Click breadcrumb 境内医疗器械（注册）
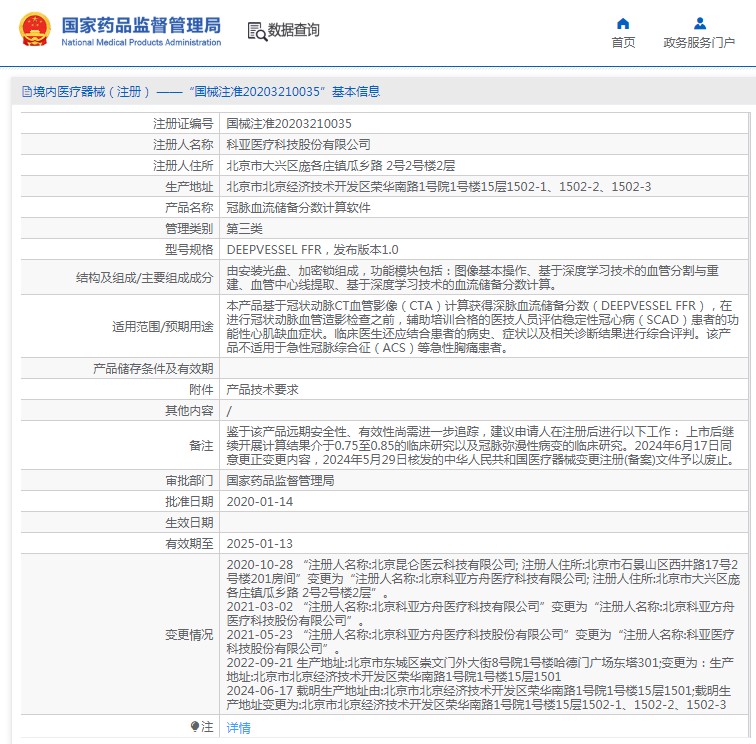The height and width of the screenshot is (744, 756). (x=91, y=92)
